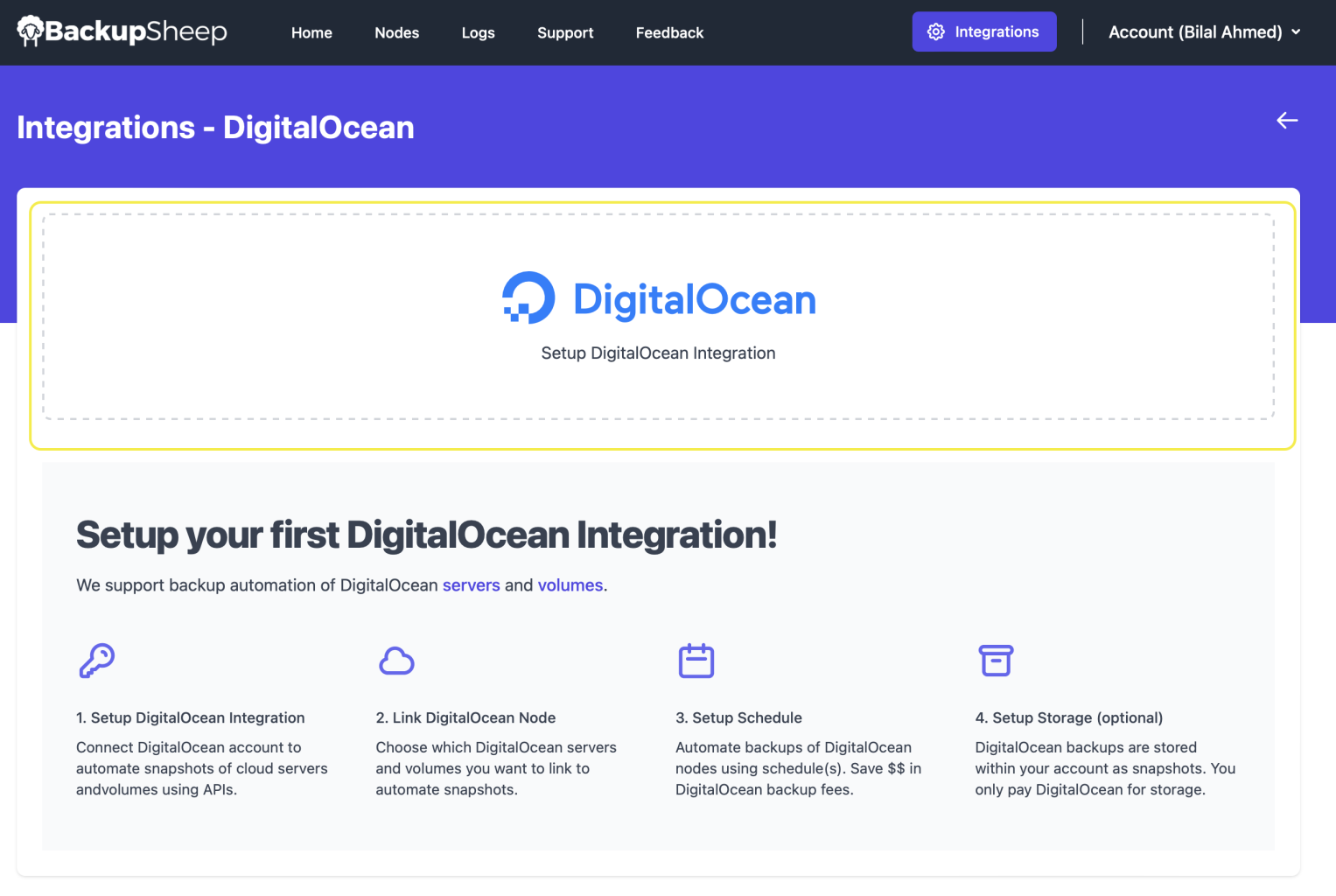The width and height of the screenshot is (1336, 896).
Task: Select '2. Link DigitalOcean Node' heading
Action: click(465, 717)
